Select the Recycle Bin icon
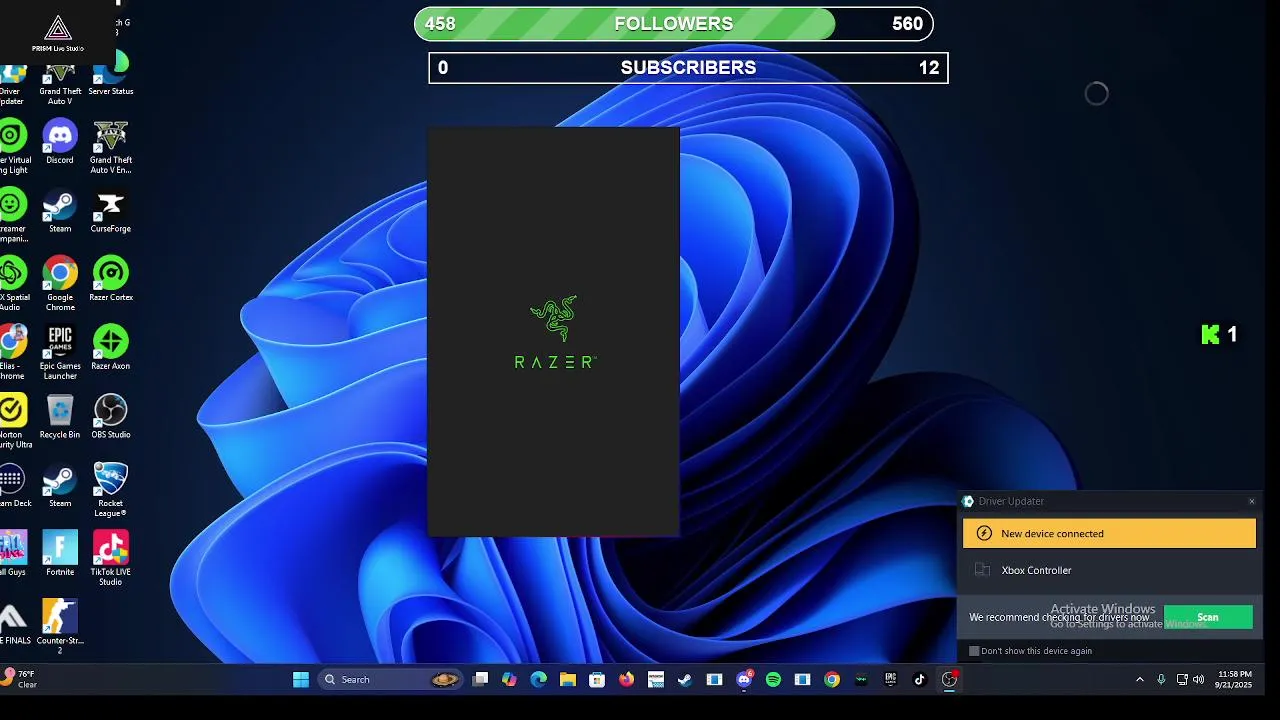The height and width of the screenshot is (720, 1280). pyautogui.click(x=60, y=417)
